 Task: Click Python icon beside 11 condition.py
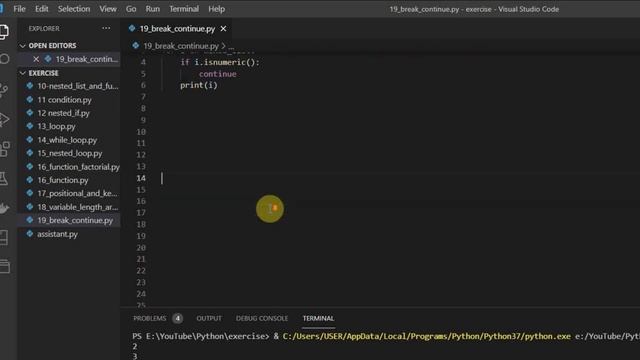click(x=30, y=99)
